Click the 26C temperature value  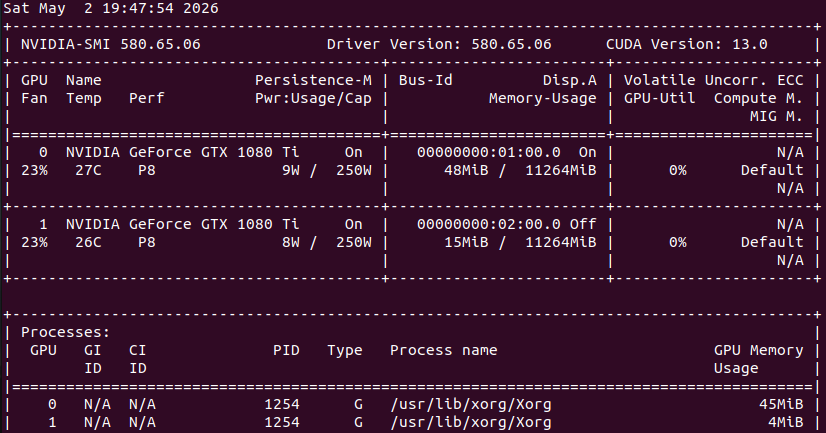tap(88, 242)
